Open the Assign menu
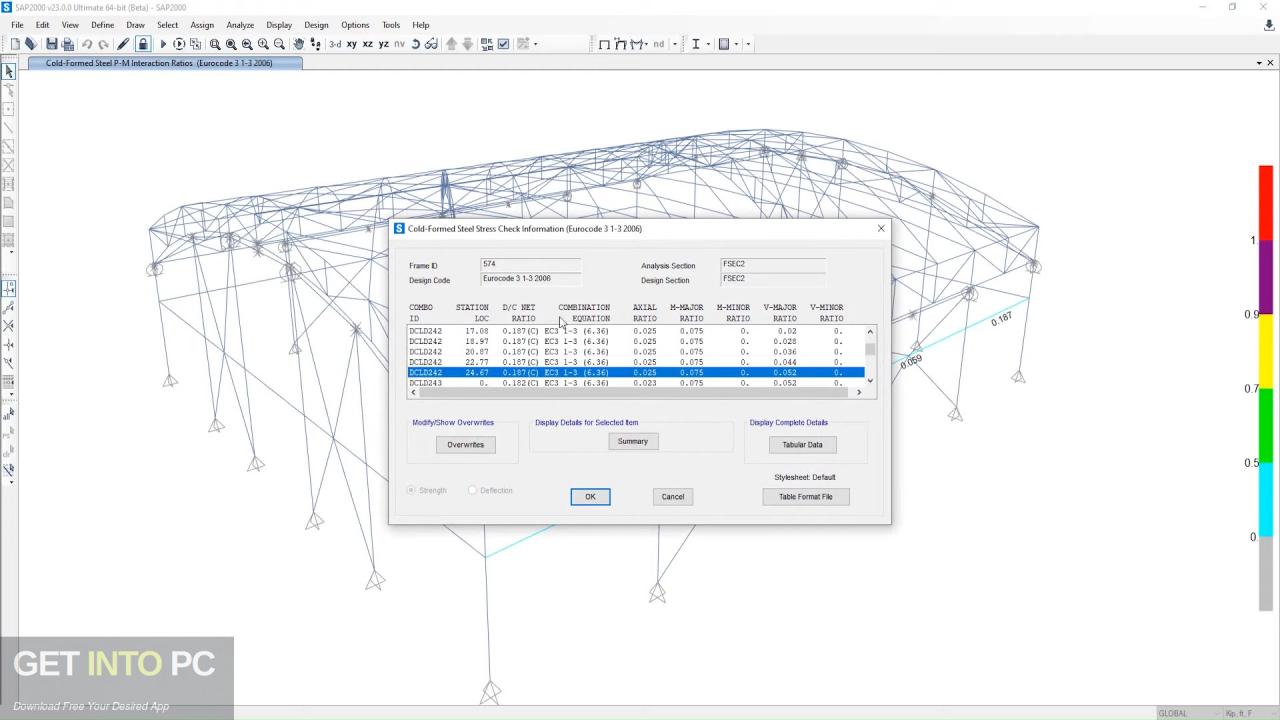The width and height of the screenshot is (1280, 720). pyautogui.click(x=202, y=25)
